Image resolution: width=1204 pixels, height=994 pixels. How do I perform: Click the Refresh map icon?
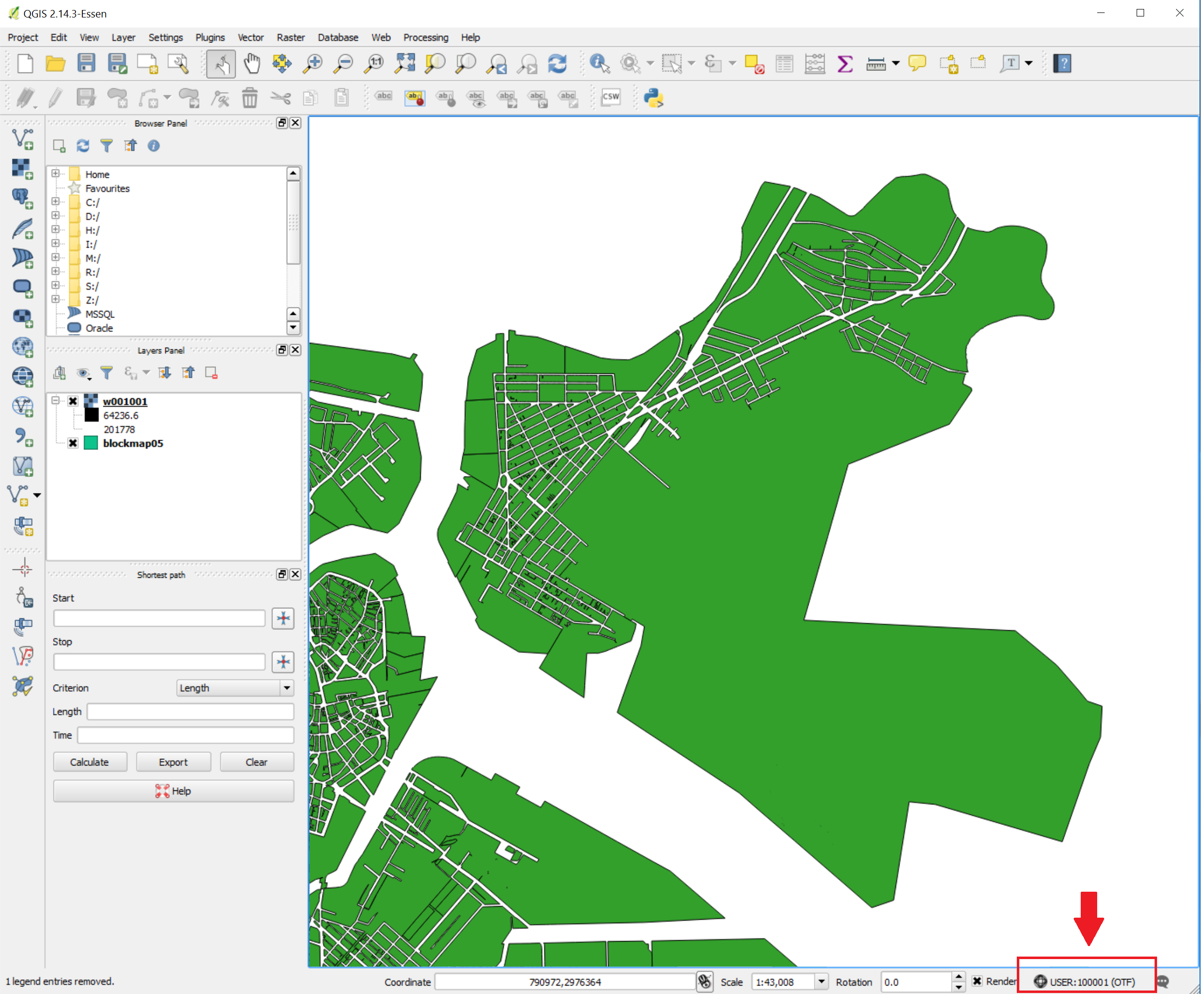[557, 63]
